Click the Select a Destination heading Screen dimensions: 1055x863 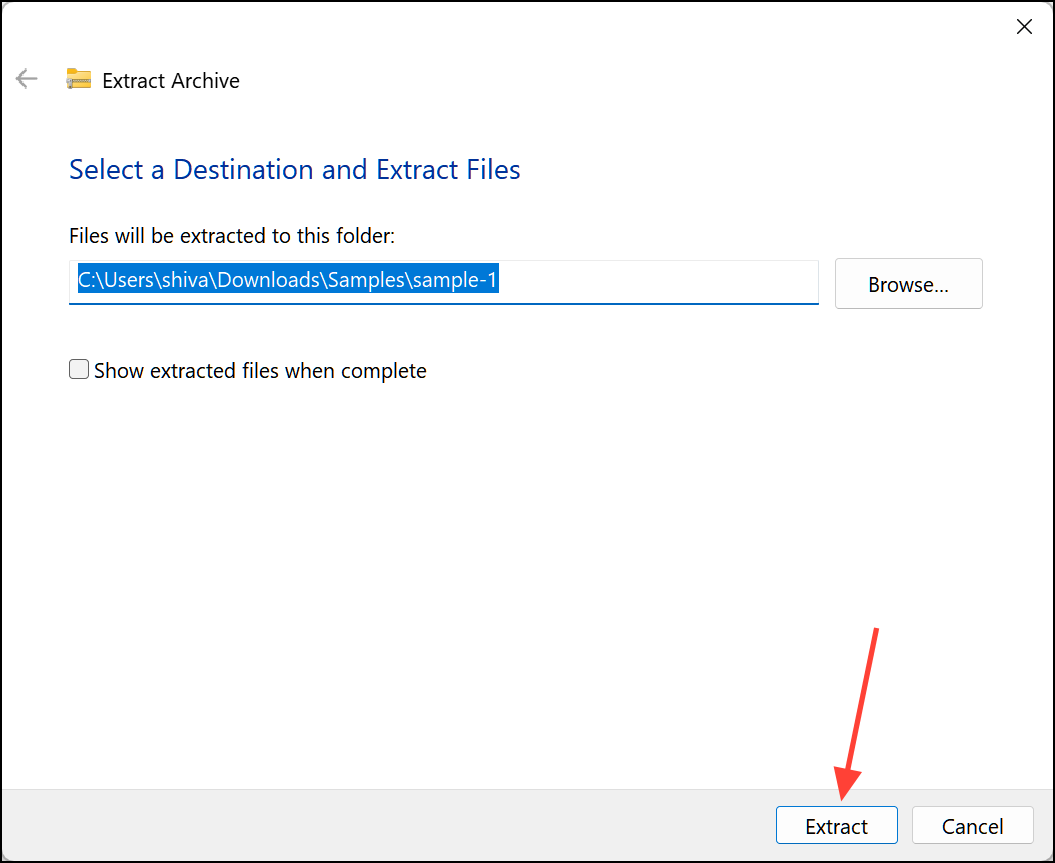click(294, 169)
